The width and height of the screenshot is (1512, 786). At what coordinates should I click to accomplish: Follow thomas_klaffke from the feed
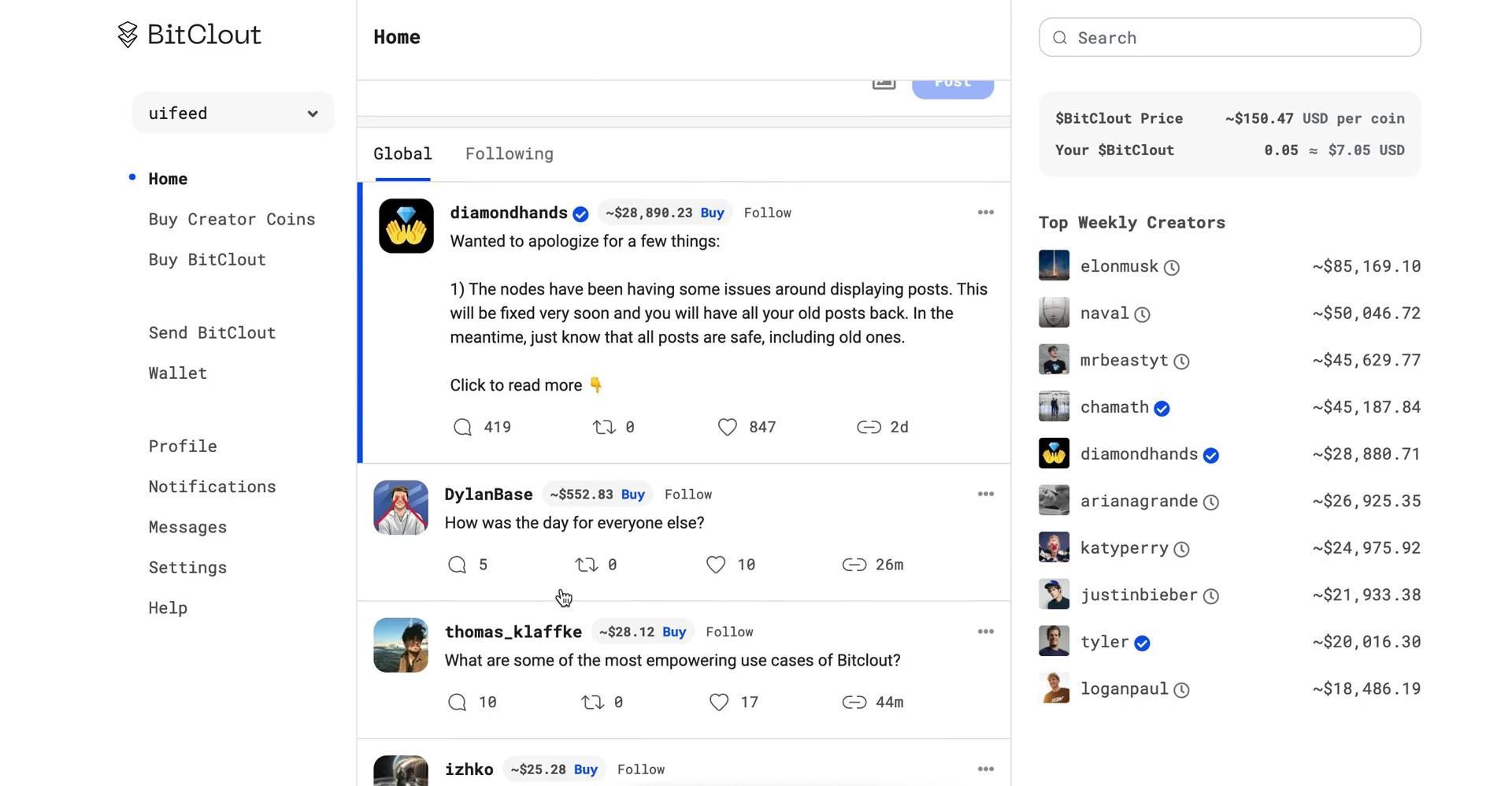(729, 632)
